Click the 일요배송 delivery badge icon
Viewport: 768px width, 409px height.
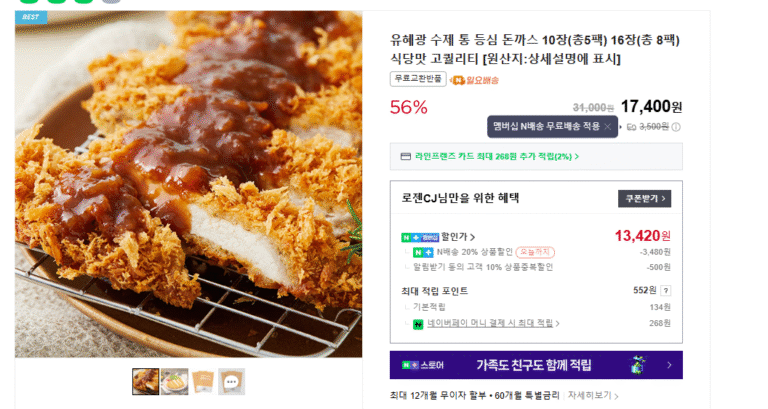[456, 80]
